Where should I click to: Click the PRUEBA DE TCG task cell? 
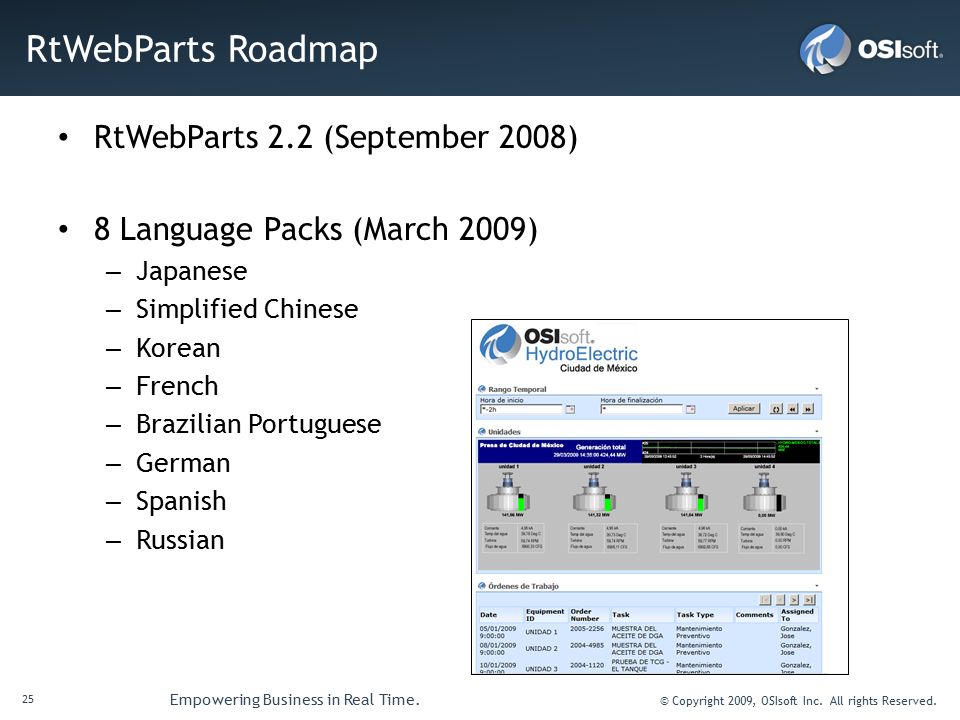coord(640,665)
